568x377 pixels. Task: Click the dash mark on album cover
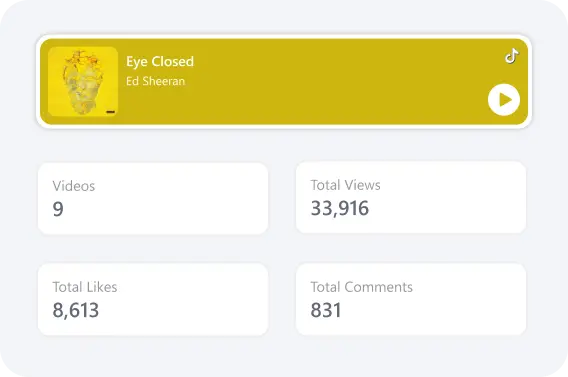(x=110, y=112)
